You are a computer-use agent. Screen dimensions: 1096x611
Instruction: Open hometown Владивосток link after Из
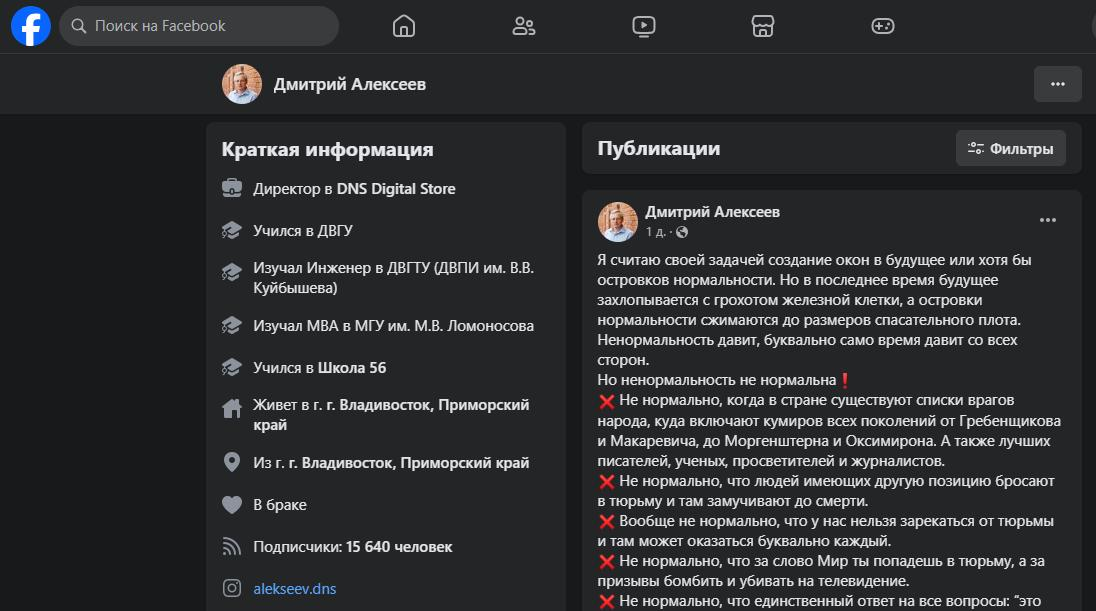[408, 463]
